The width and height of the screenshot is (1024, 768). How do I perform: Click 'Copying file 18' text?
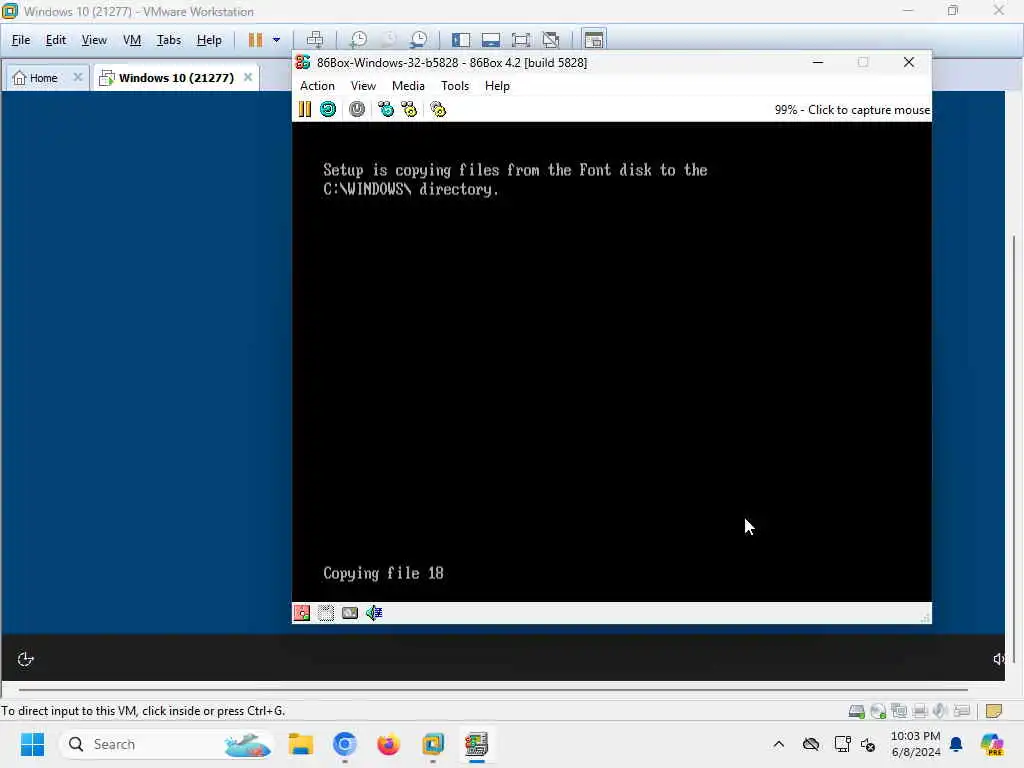(383, 573)
